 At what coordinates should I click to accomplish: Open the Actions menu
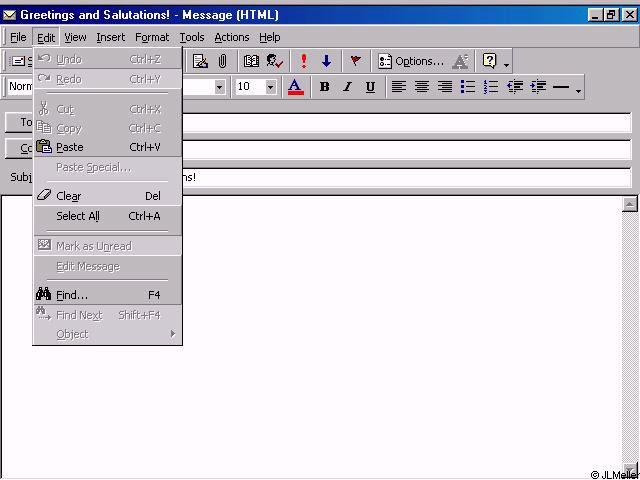232,38
